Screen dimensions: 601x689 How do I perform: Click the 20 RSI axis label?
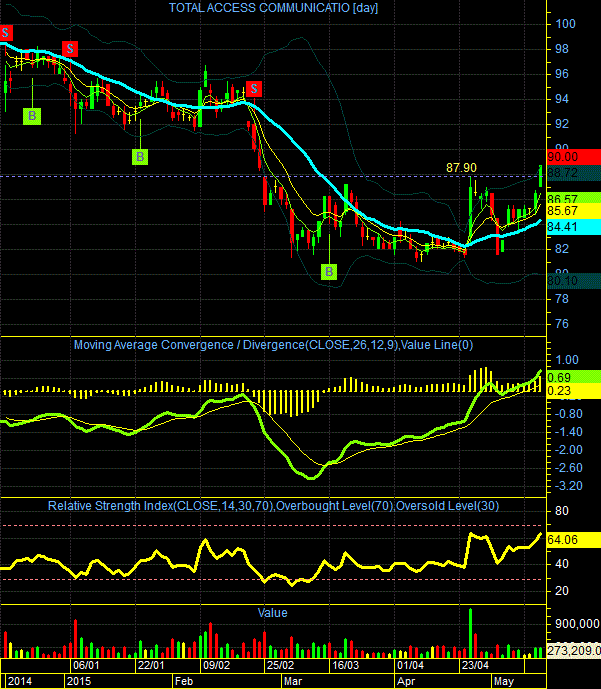562,591
